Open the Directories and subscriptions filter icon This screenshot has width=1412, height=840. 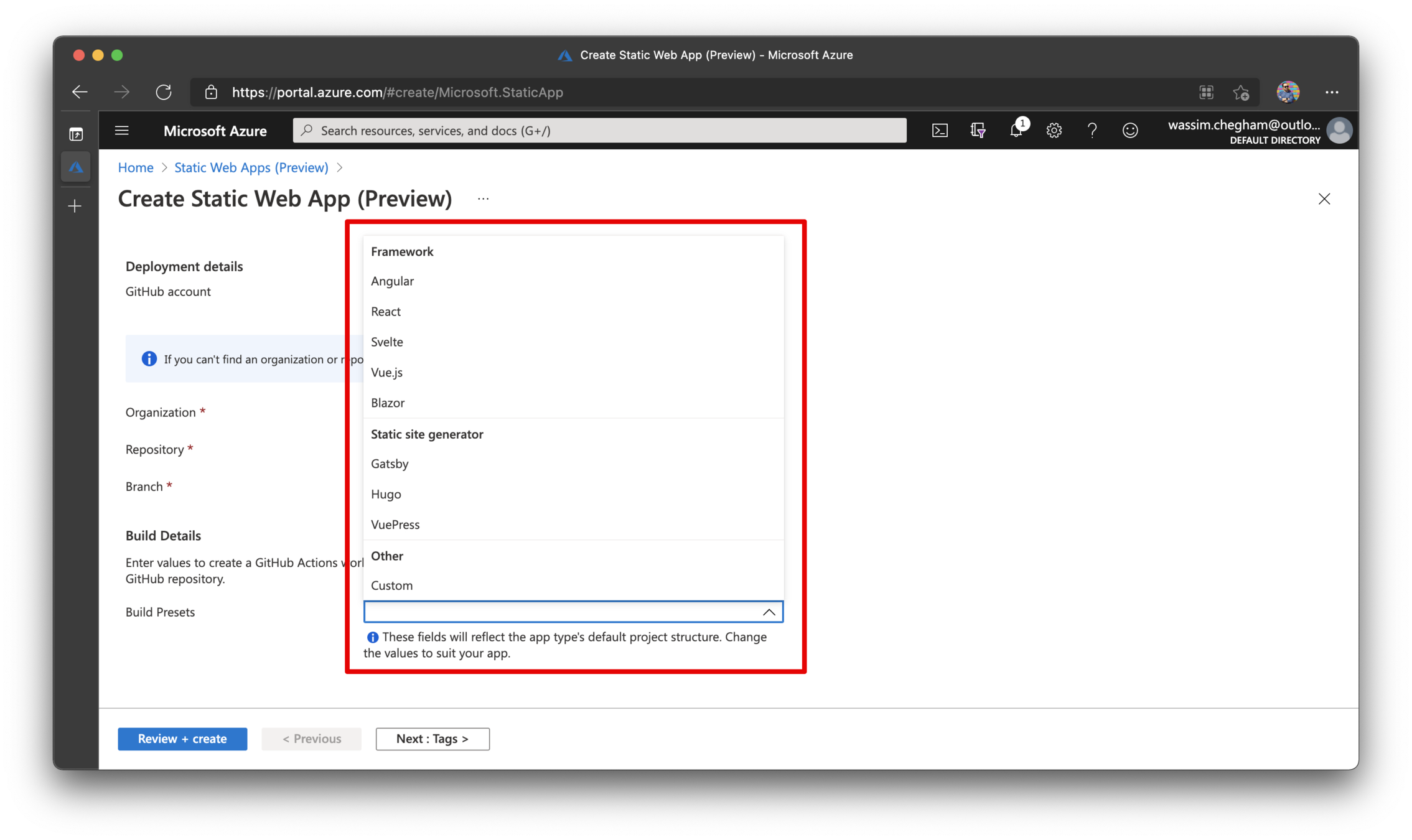(x=978, y=130)
